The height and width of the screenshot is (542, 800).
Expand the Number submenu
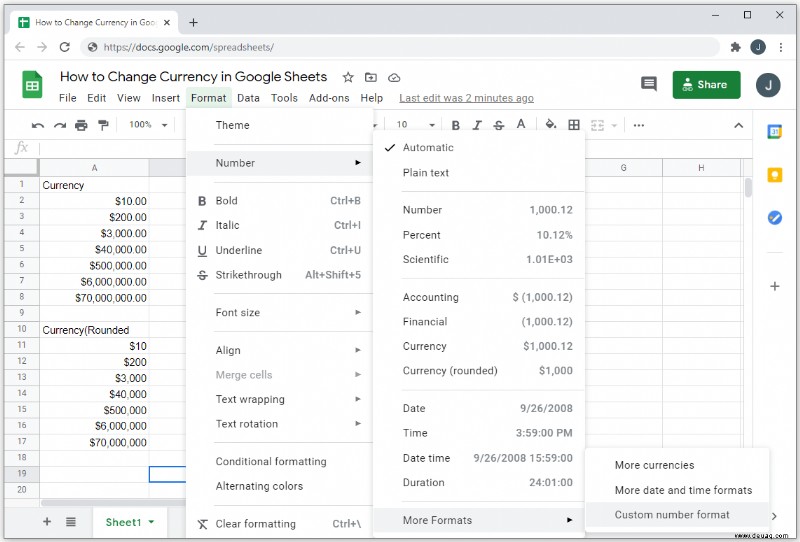pos(280,163)
